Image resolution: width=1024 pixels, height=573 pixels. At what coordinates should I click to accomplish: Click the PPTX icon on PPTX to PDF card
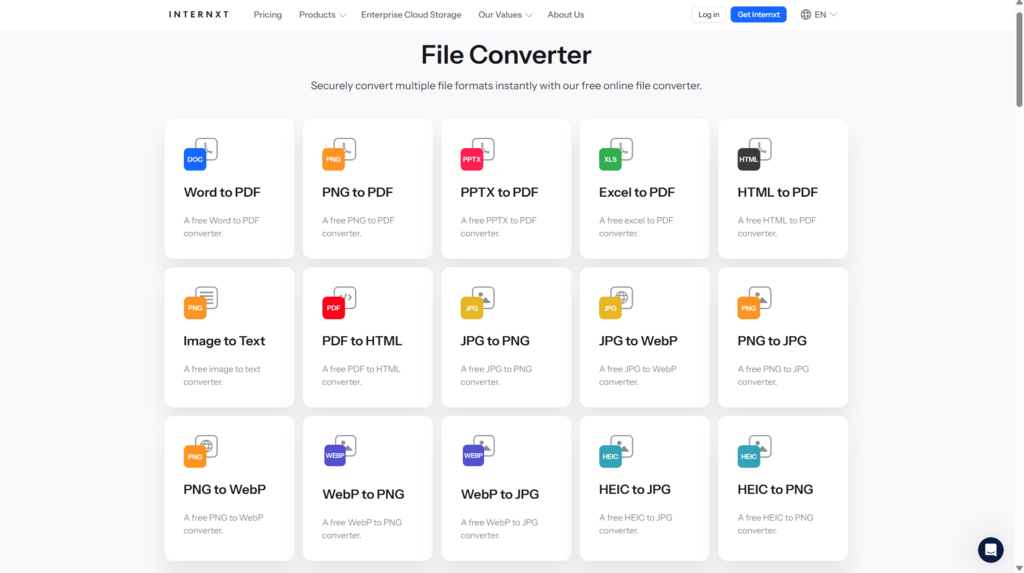click(x=472, y=159)
